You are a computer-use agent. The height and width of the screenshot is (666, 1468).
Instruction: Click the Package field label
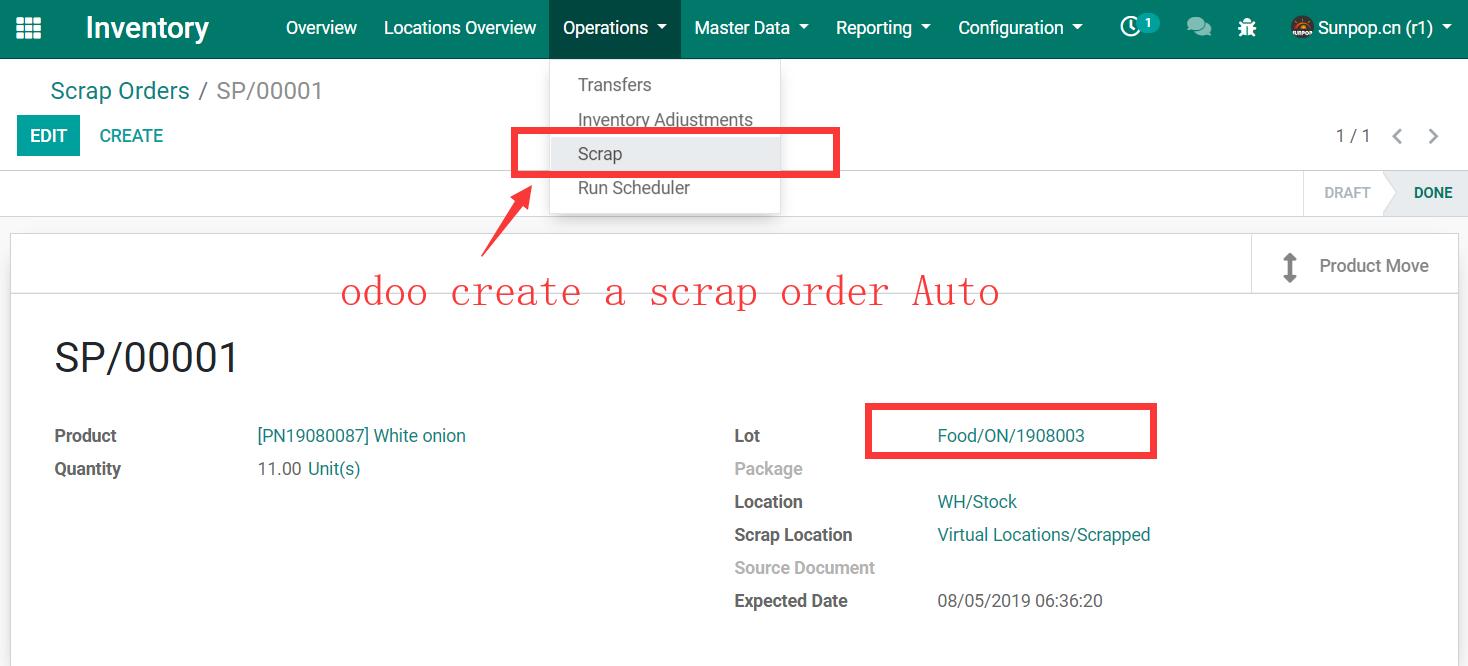[x=768, y=469]
